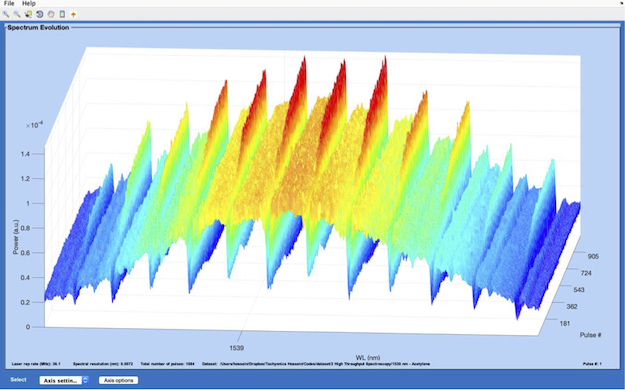Screen dimensions: 625x390
Task: Click the 0.6 power tick label
Action: (25, 253)
